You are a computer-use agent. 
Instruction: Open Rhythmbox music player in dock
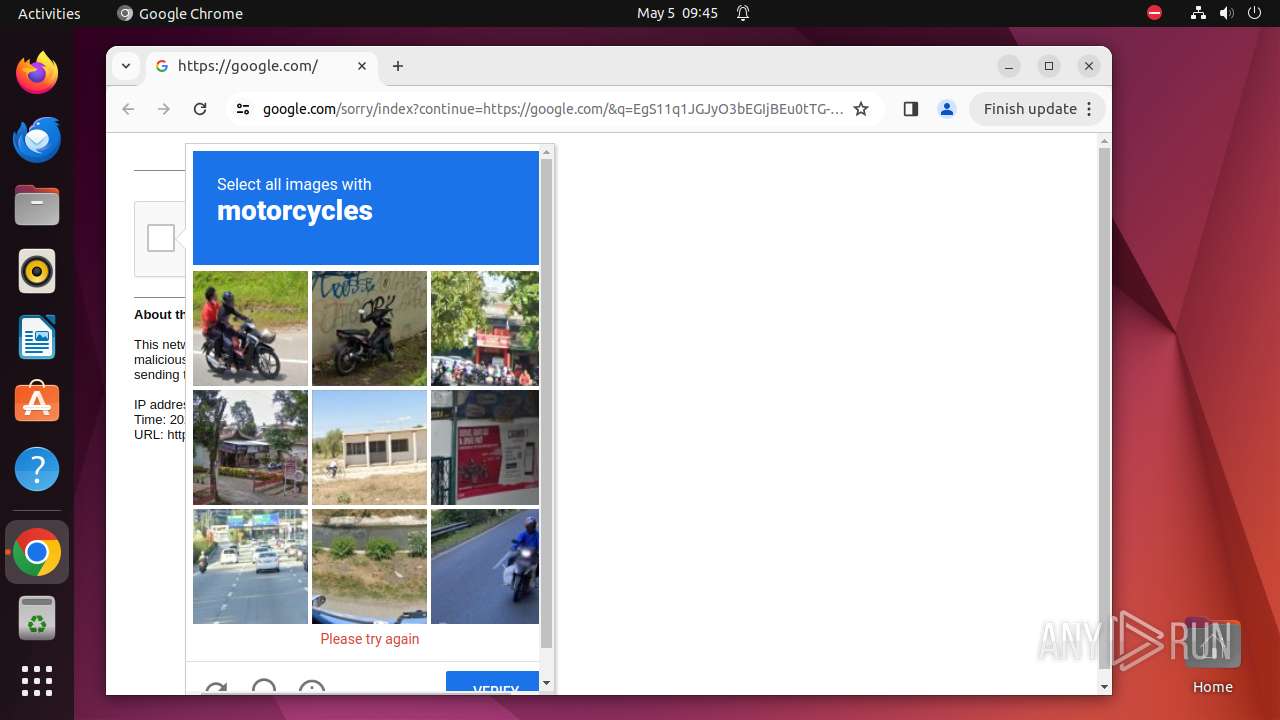tap(37, 271)
